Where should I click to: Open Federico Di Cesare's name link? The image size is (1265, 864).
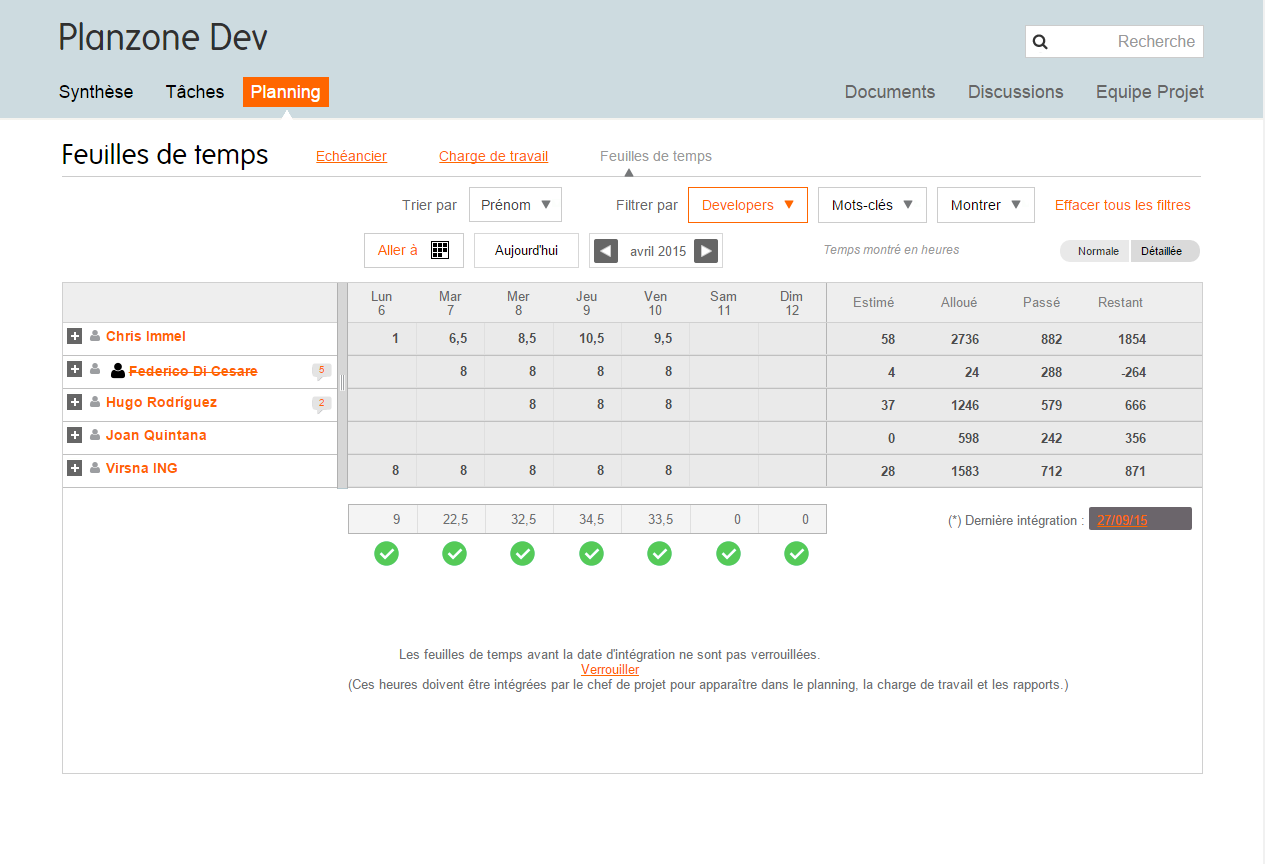click(193, 371)
